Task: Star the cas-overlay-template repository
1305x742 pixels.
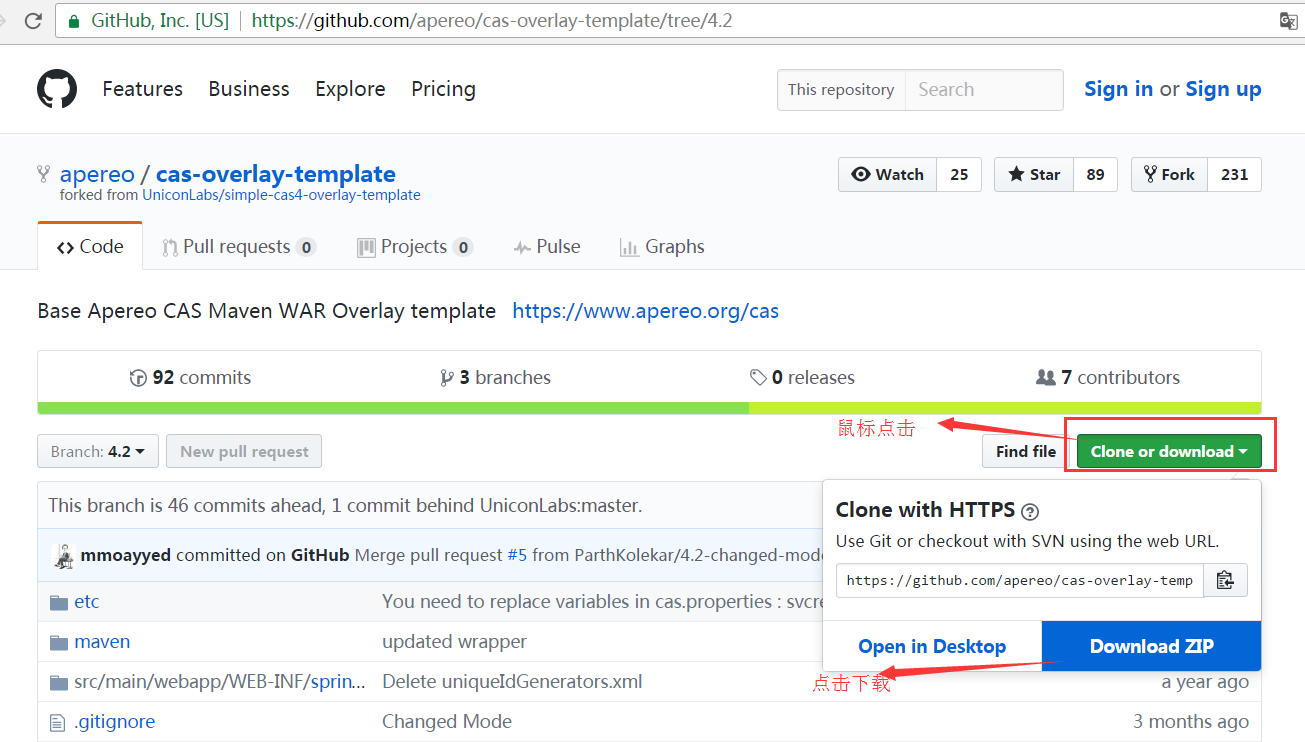Action: point(1034,174)
